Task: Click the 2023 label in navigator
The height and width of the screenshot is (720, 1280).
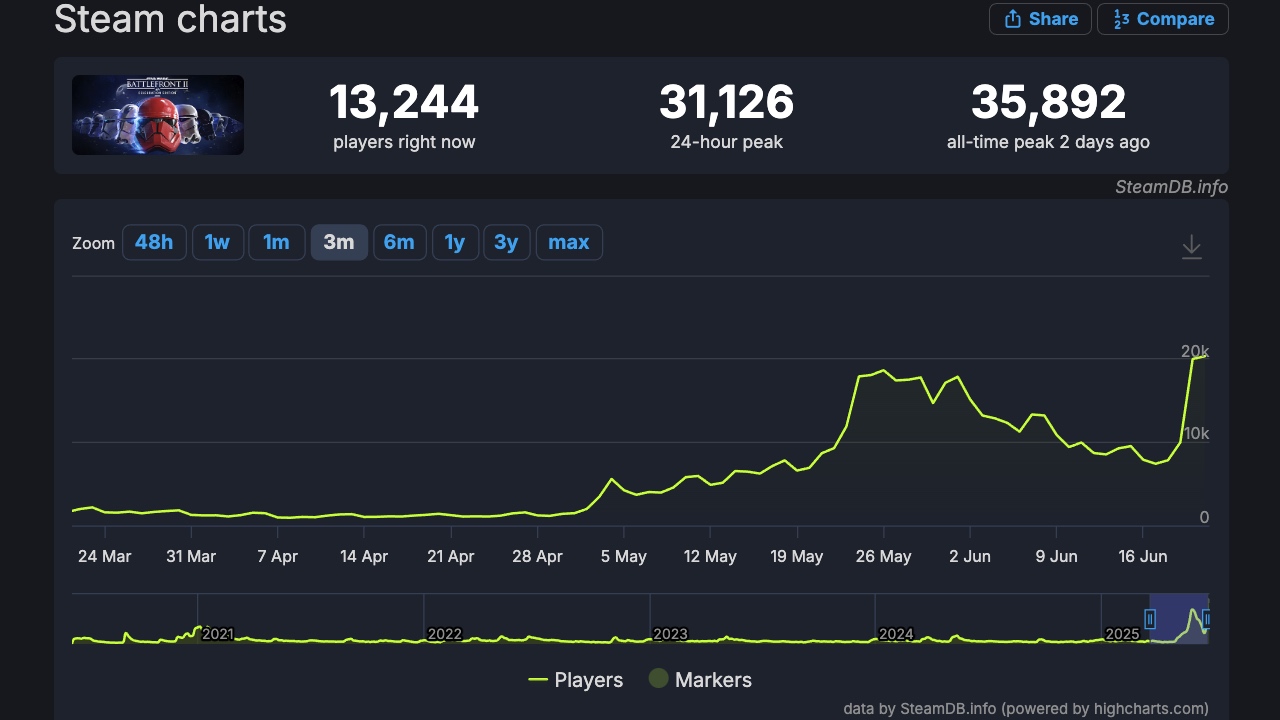Action: (670, 634)
